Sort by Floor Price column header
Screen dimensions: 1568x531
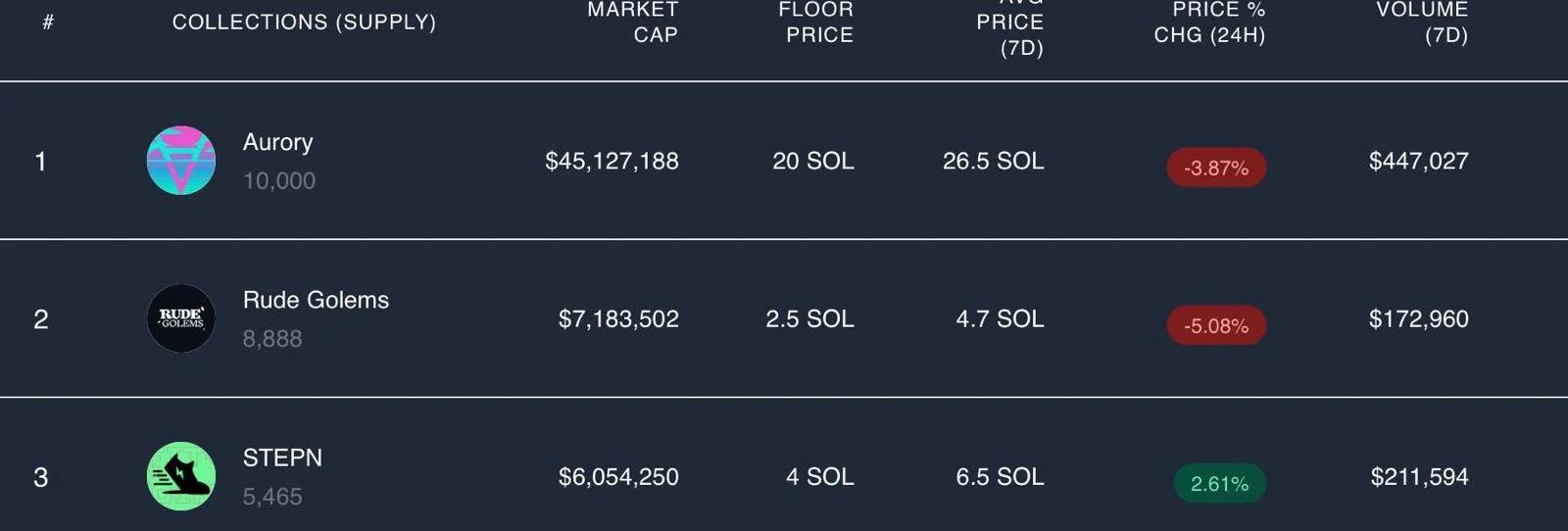click(x=816, y=22)
